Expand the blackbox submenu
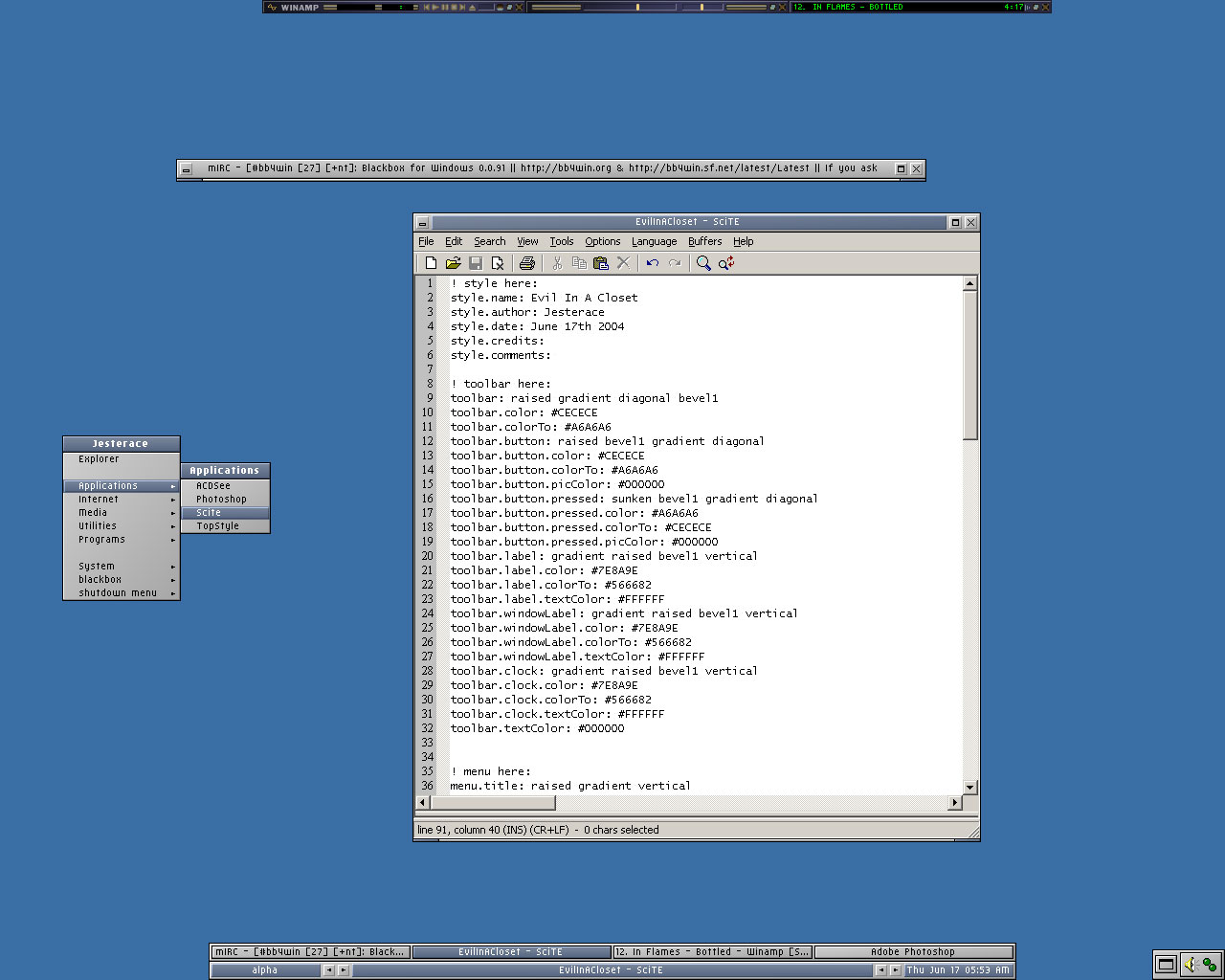Viewport: 1225px width, 980px height. (x=121, y=580)
